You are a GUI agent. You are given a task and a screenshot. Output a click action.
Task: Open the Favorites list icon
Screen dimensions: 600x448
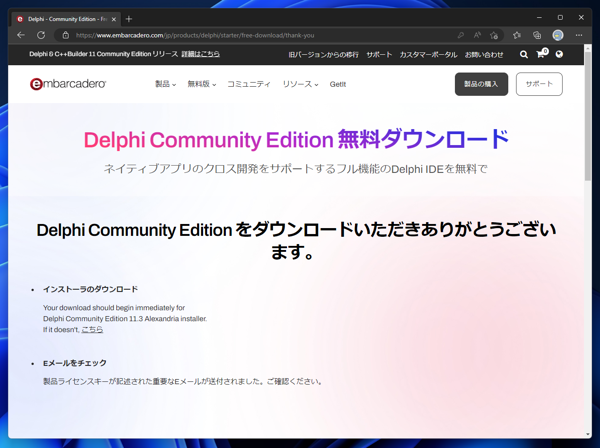(x=517, y=35)
